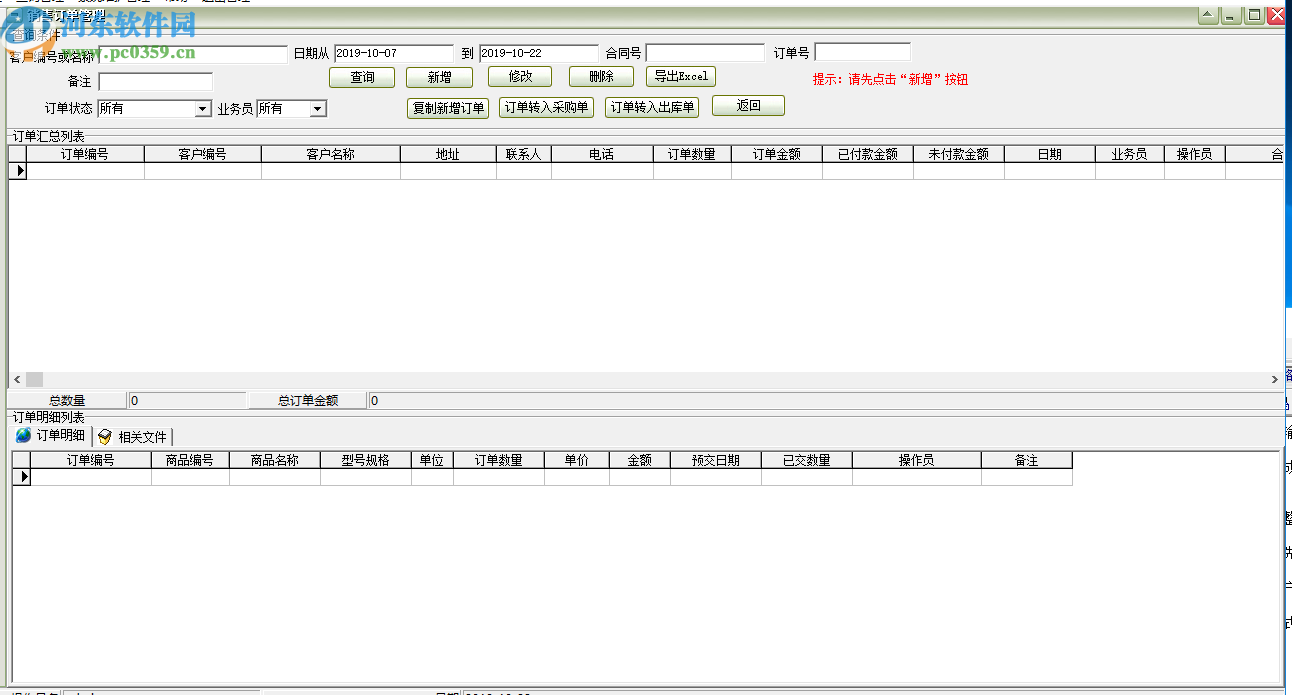
Task: Click the 型号规格 column header
Action: point(366,460)
